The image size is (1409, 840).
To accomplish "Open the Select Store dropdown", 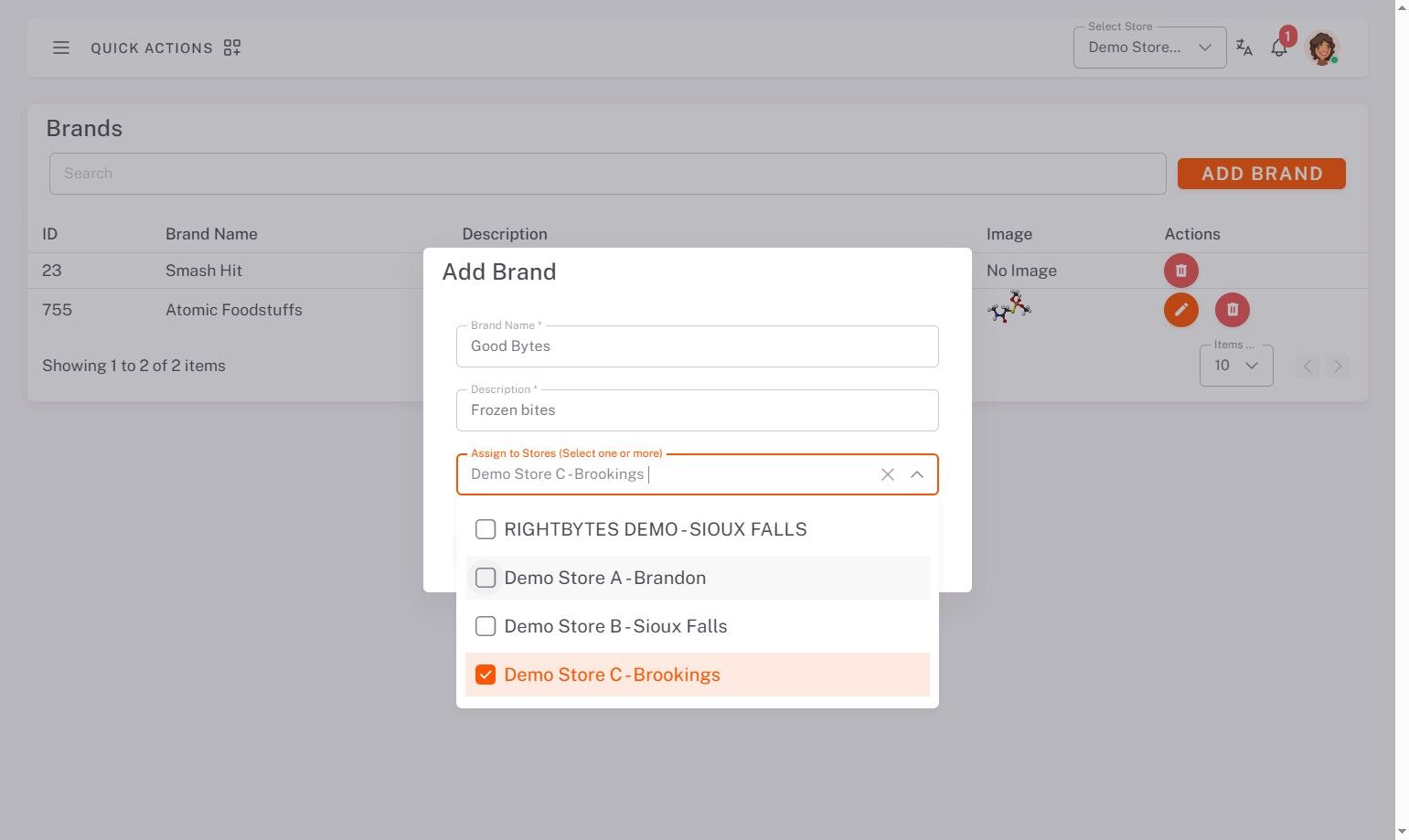I will click(1149, 48).
